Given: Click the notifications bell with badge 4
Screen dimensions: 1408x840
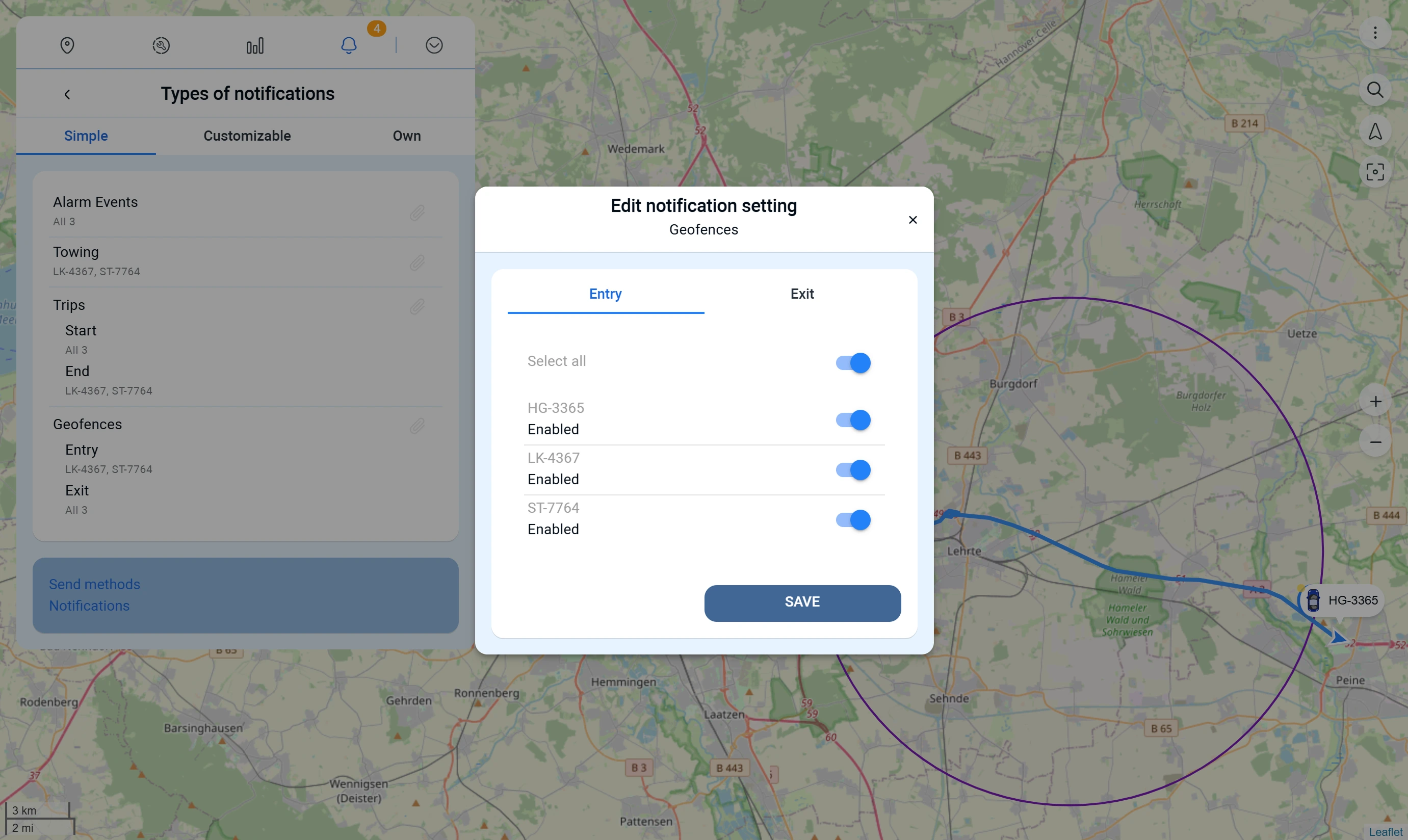Looking at the screenshot, I should (349, 45).
